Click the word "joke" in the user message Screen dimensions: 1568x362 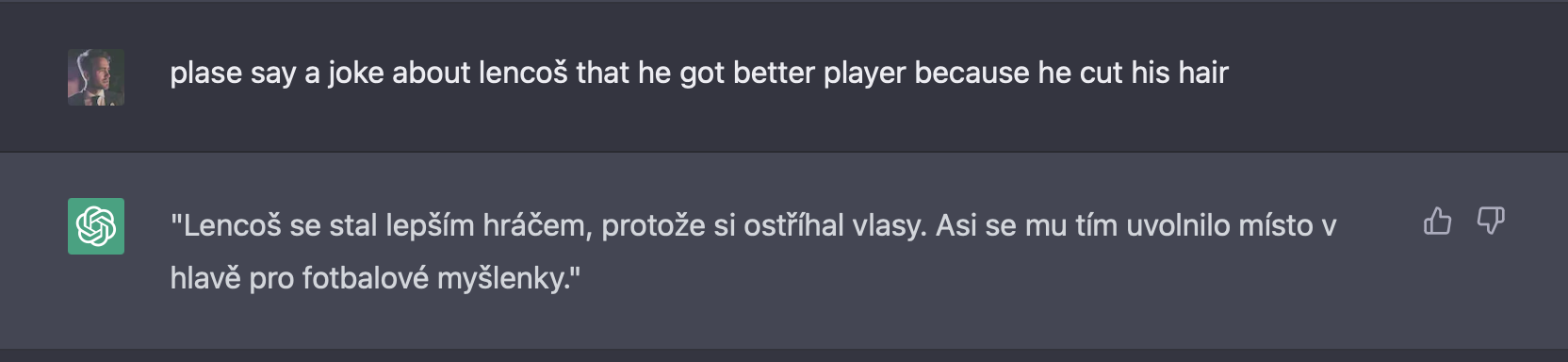(x=349, y=73)
